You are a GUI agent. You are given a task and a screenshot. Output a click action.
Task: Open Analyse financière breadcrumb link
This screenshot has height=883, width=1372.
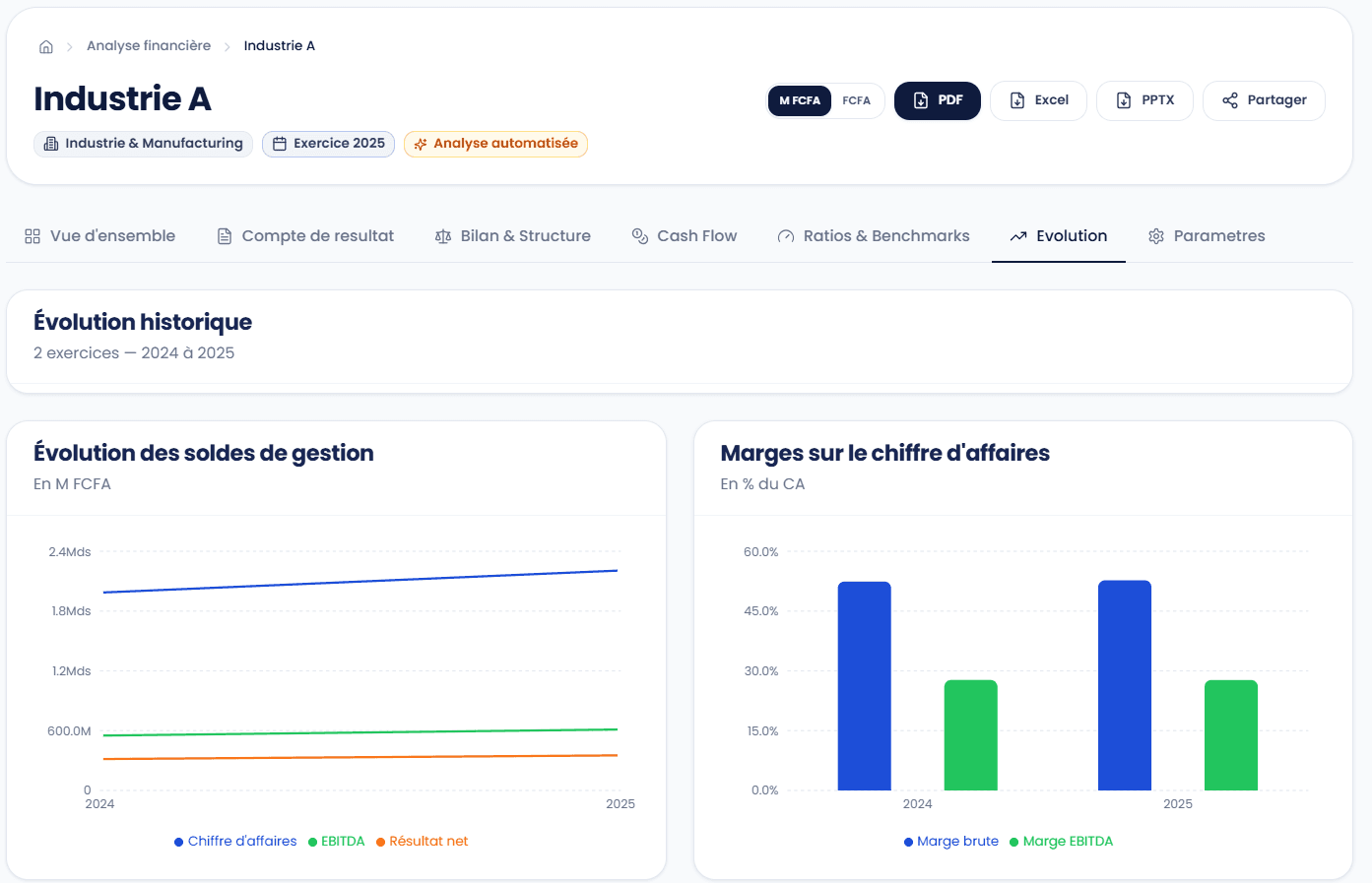click(149, 46)
